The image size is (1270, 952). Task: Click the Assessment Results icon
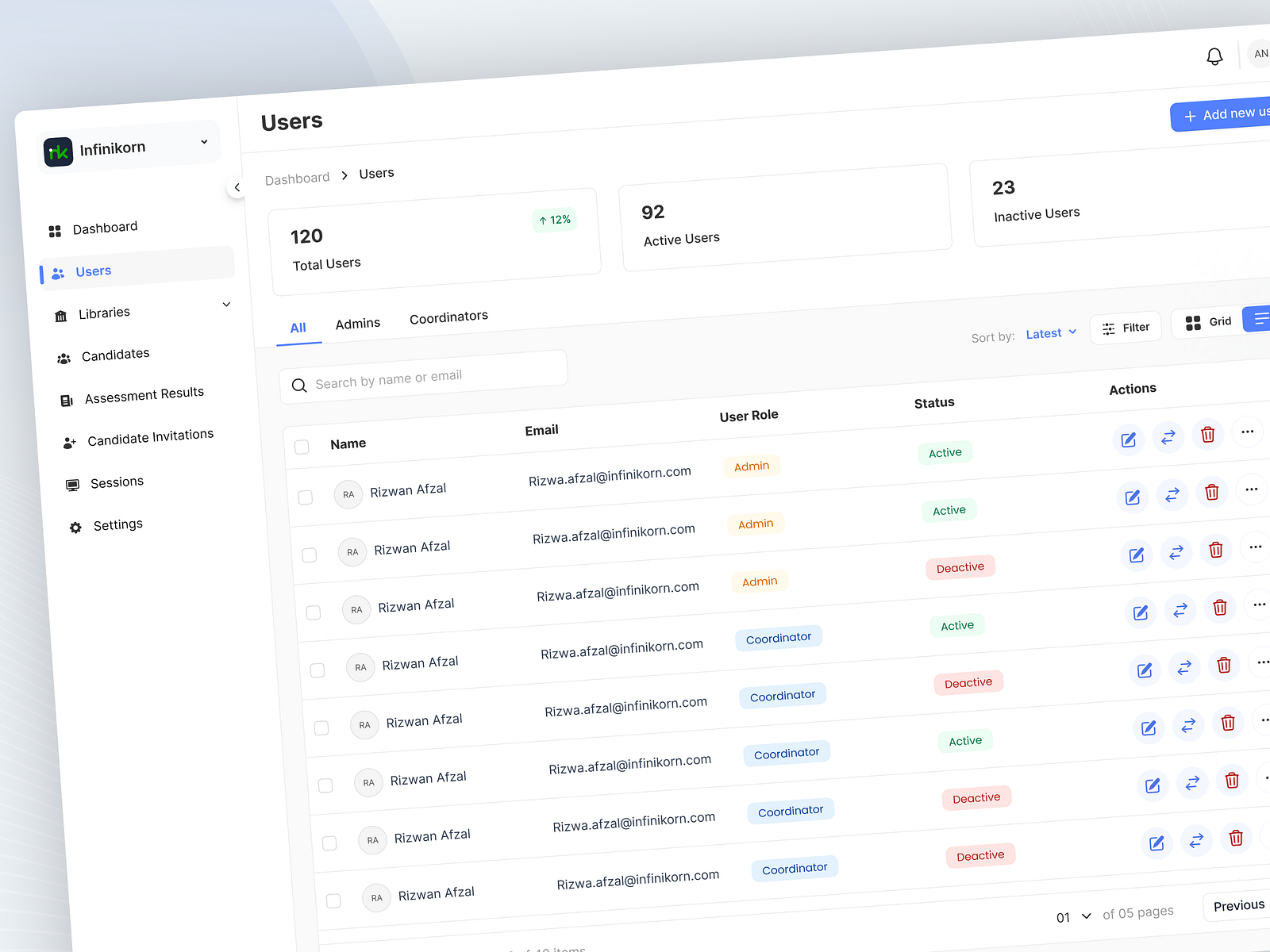point(67,401)
